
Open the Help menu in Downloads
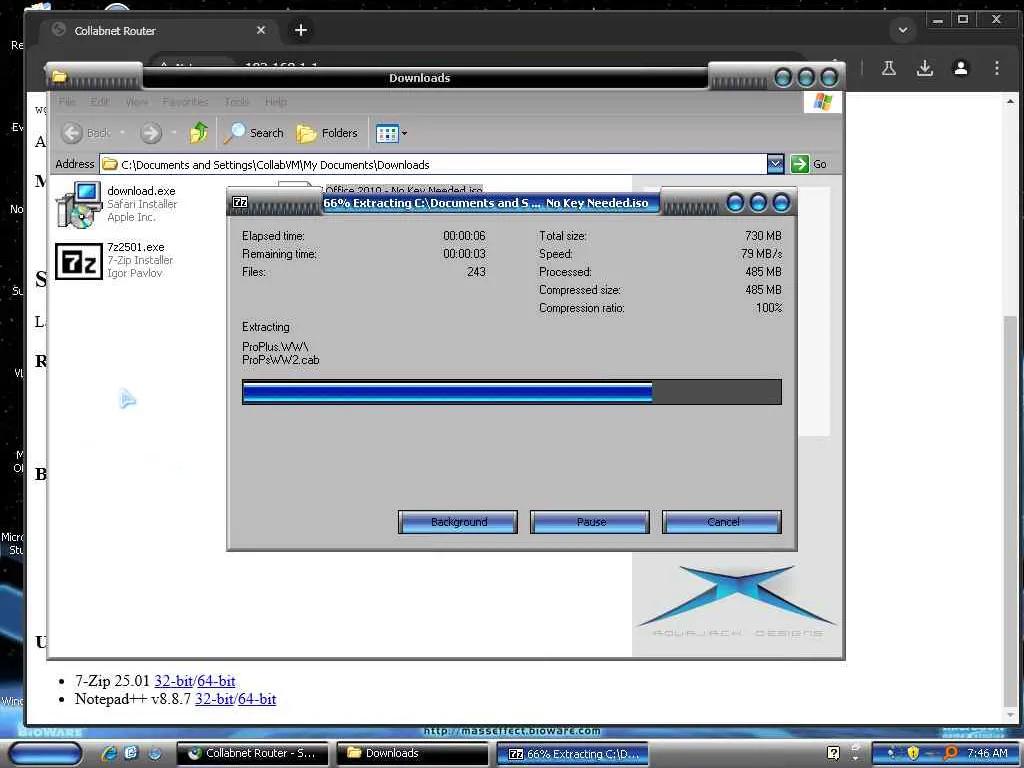pyautogui.click(x=276, y=102)
